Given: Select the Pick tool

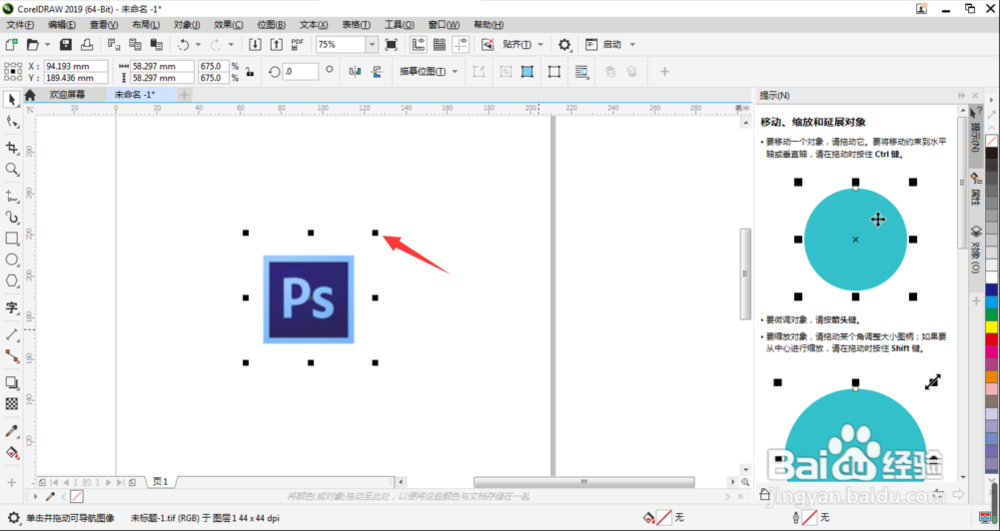Looking at the screenshot, I should click(x=11, y=99).
